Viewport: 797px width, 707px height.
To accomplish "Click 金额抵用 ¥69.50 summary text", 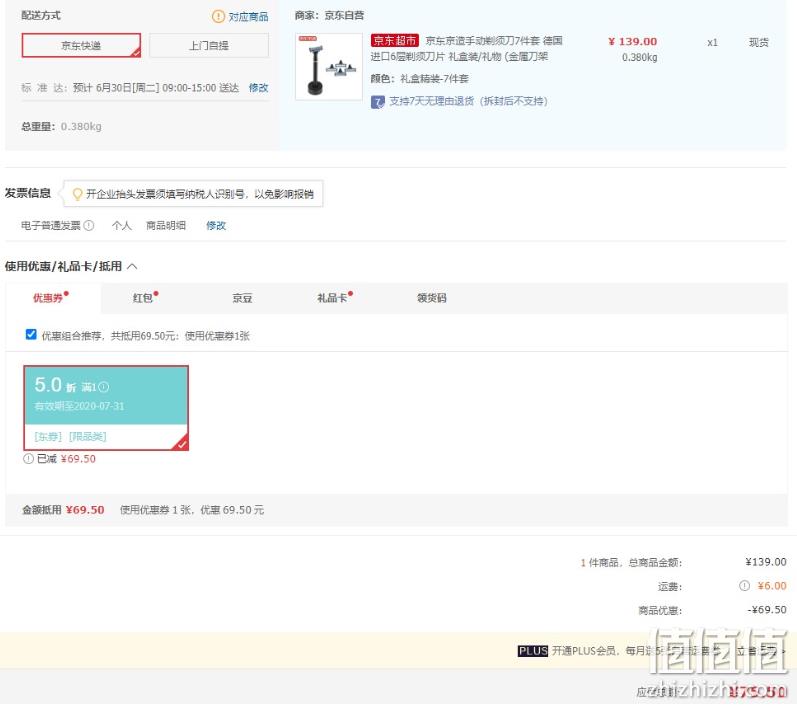I will tap(63, 510).
